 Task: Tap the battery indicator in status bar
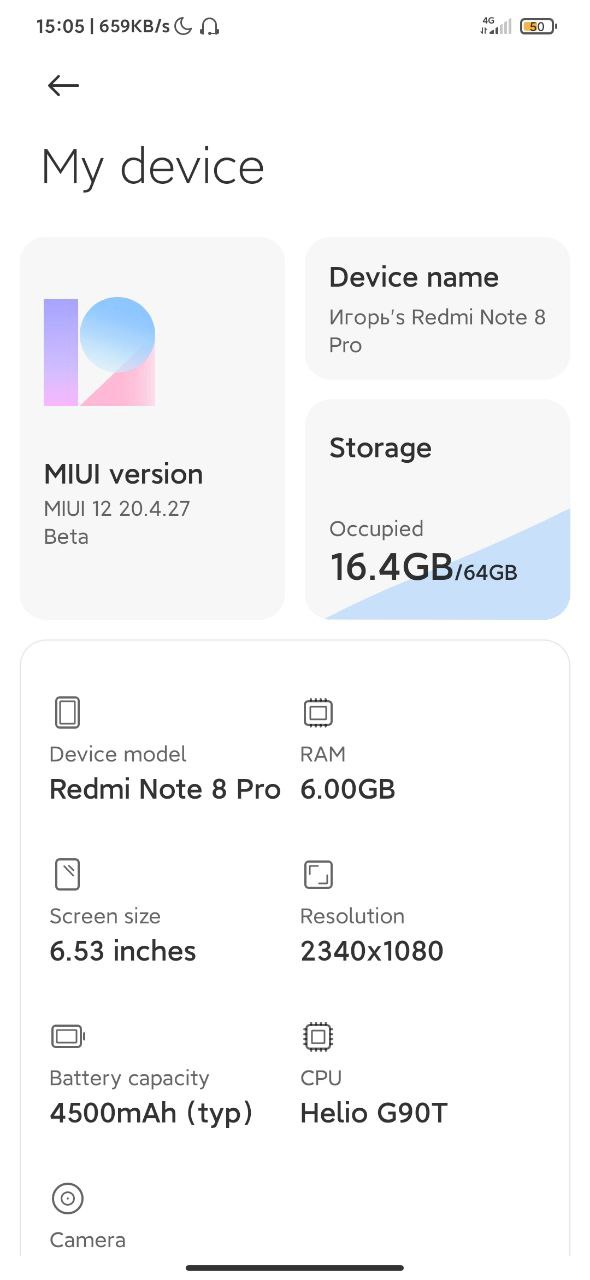point(538,27)
